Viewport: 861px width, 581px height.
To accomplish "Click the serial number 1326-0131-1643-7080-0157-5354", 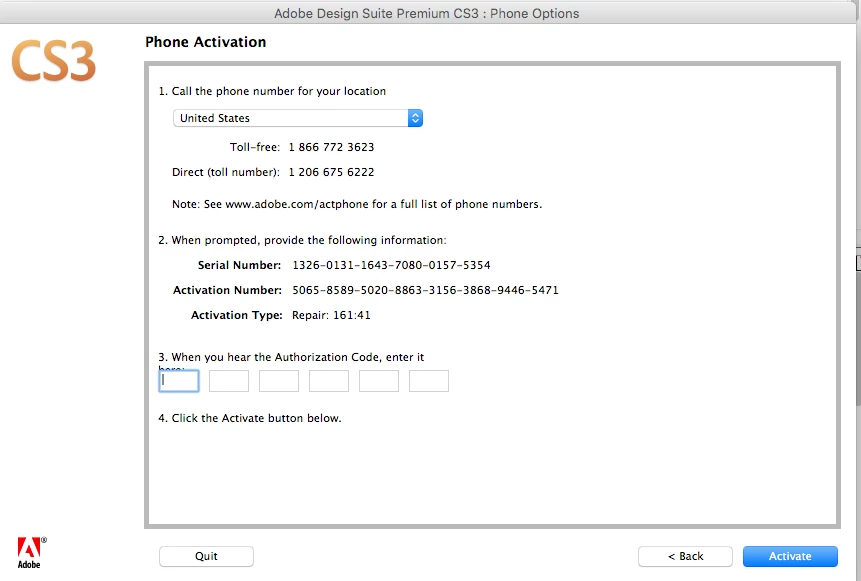I will (x=392, y=265).
